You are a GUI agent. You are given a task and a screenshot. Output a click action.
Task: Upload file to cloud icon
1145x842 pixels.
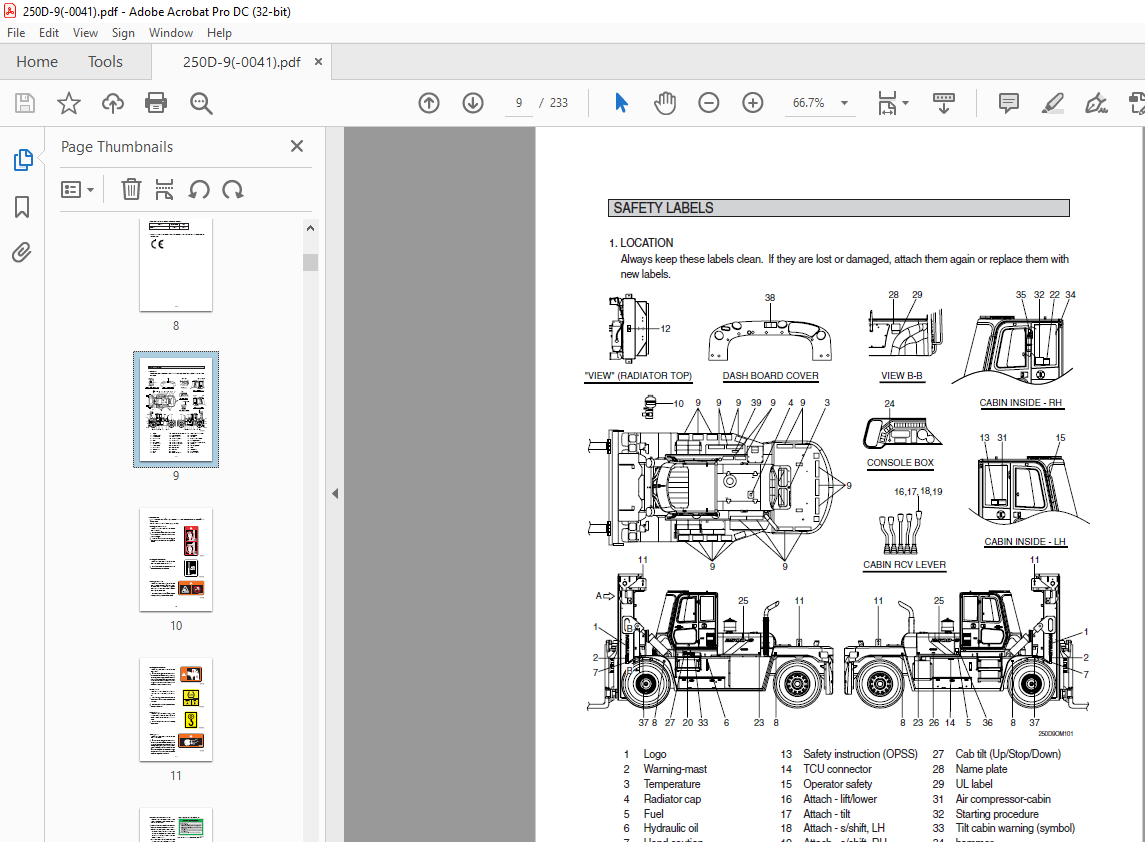tap(112, 103)
